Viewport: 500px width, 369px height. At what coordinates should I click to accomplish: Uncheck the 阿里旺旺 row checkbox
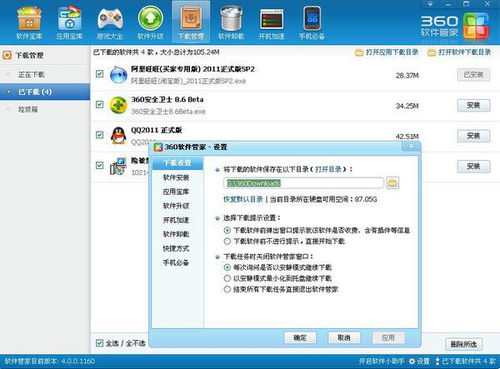[99, 74]
